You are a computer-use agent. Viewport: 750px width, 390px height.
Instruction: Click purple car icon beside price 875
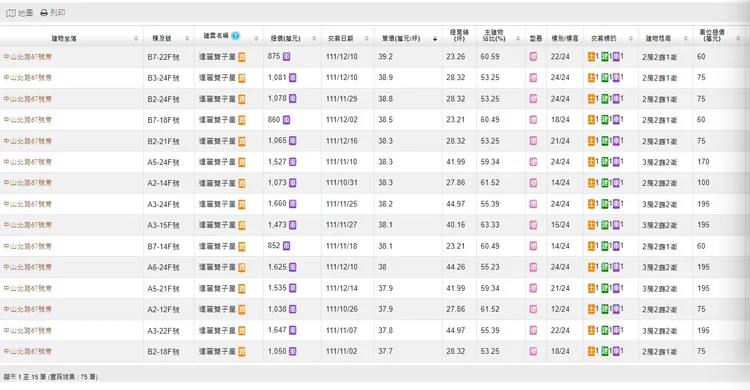tap(287, 56)
